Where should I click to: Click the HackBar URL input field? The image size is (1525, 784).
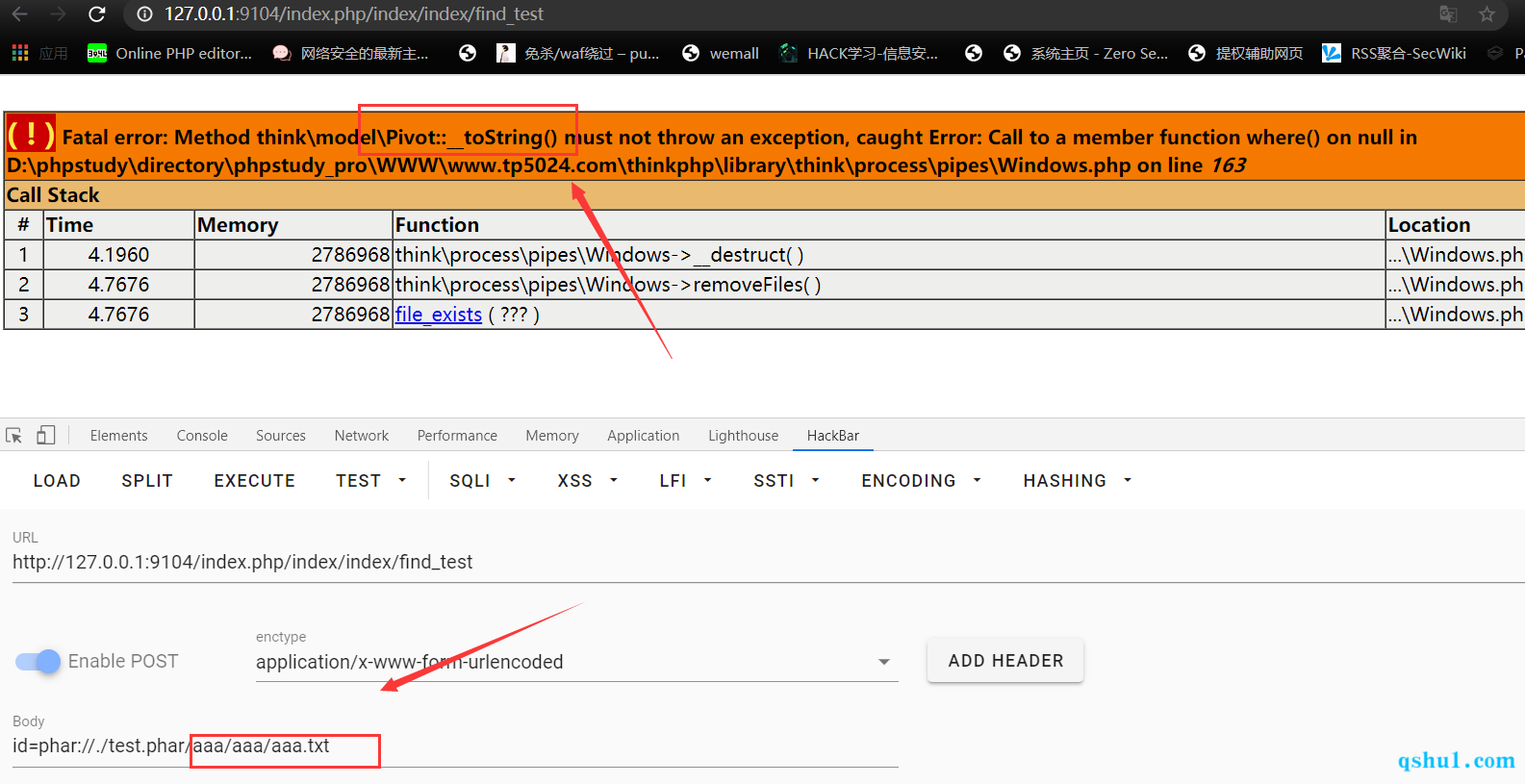pyautogui.click(x=768, y=562)
